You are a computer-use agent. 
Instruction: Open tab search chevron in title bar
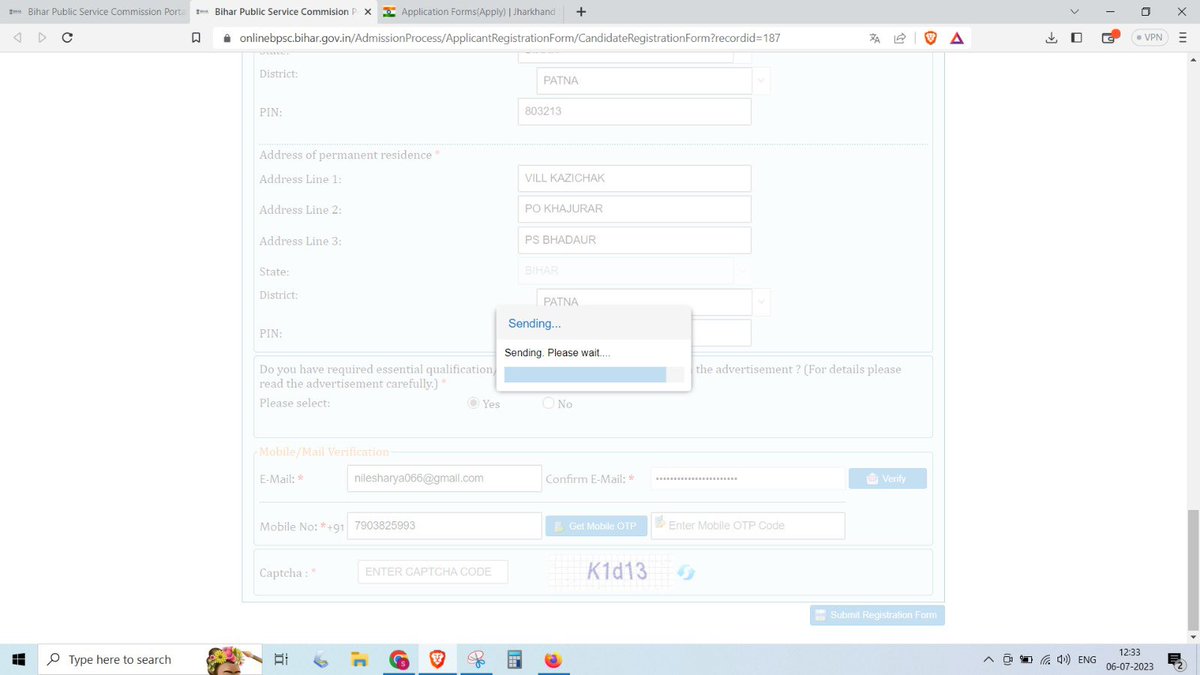coord(1074,12)
